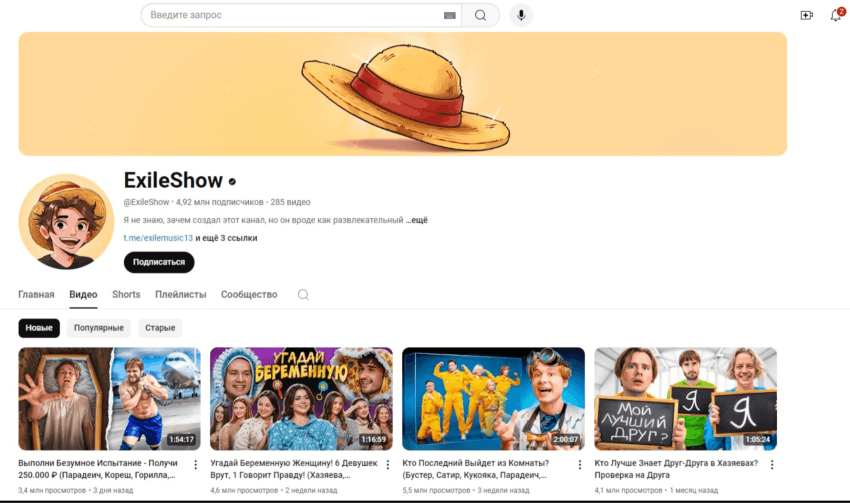Viewport: 850px width, 503px height.
Task: Click 3,4 млн просмотров • 3 дня назад
Action: tap(75, 491)
